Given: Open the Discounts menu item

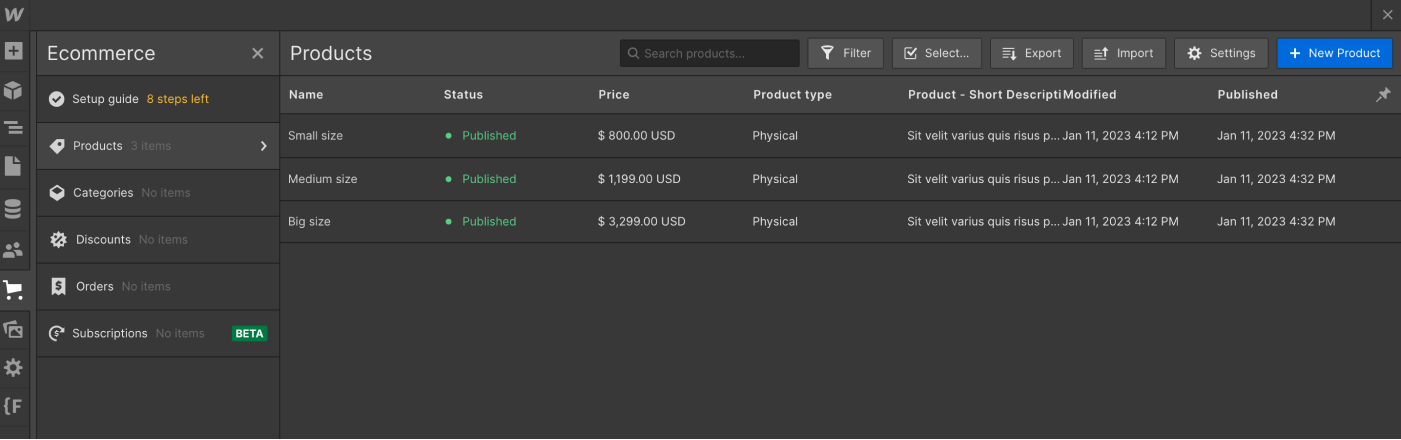Looking at the screenshot, I should [x=103, y=240].
